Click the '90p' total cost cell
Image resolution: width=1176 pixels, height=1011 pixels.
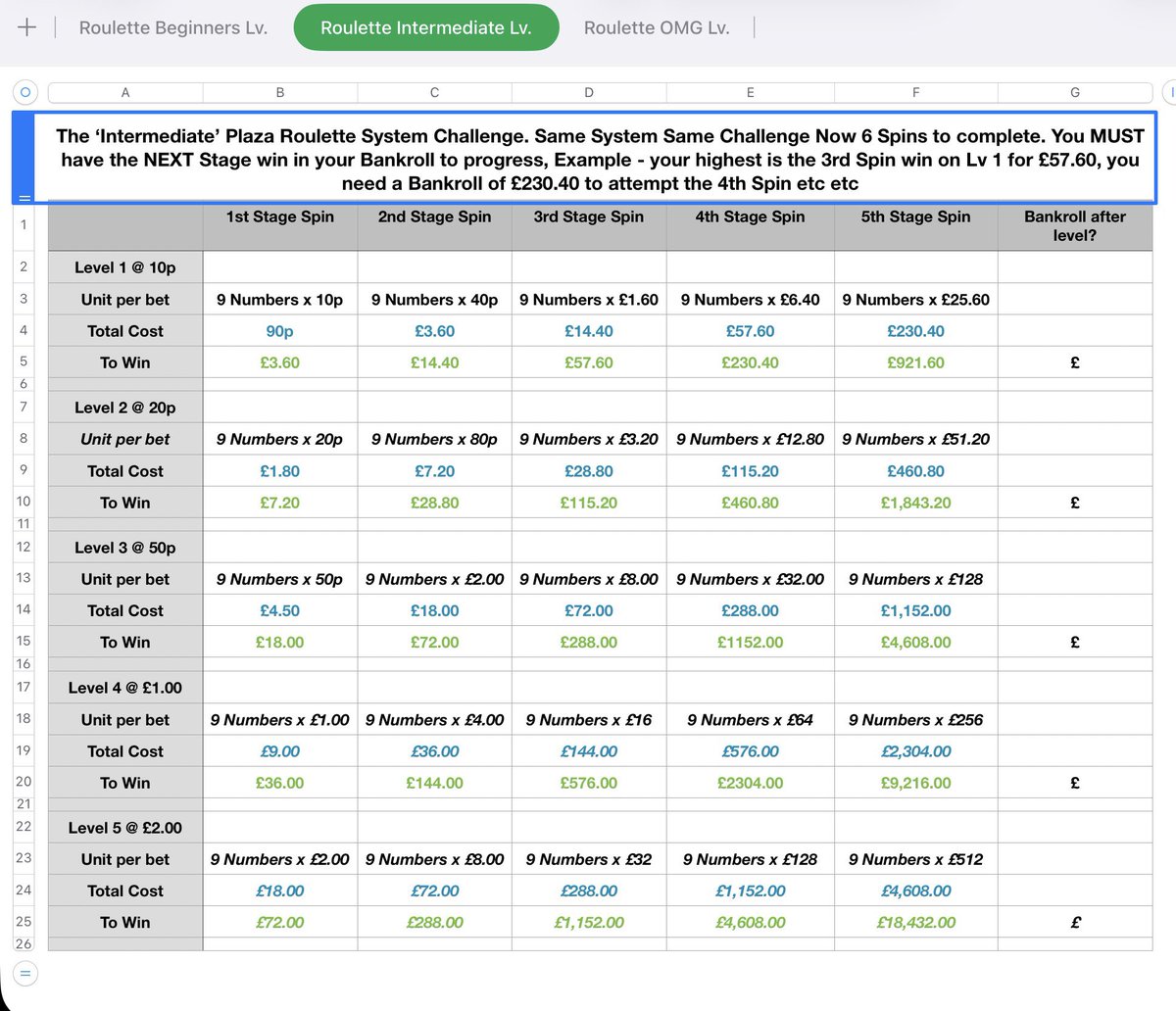click(x=280, y=331)
